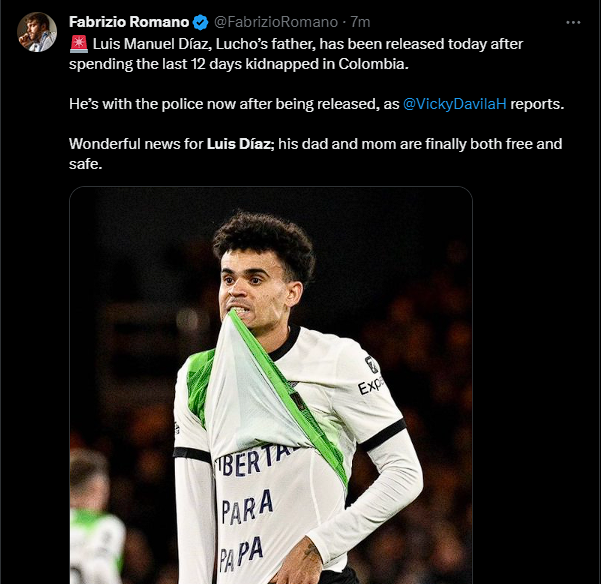Open the more options three-dot menu
This screenshot has height=584, width=601.
572,21
